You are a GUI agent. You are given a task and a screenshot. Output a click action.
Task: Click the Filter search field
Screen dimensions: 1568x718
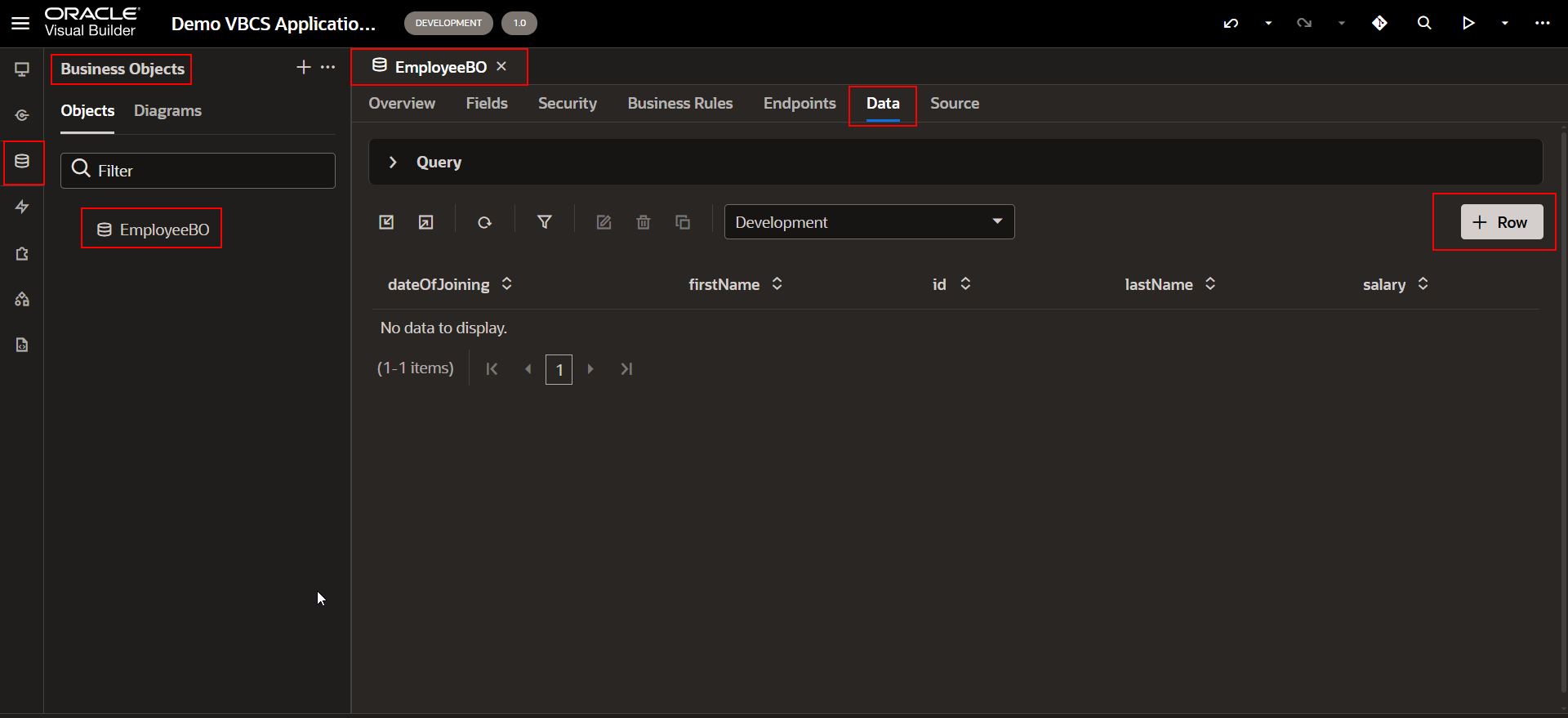tap(198, 170)
